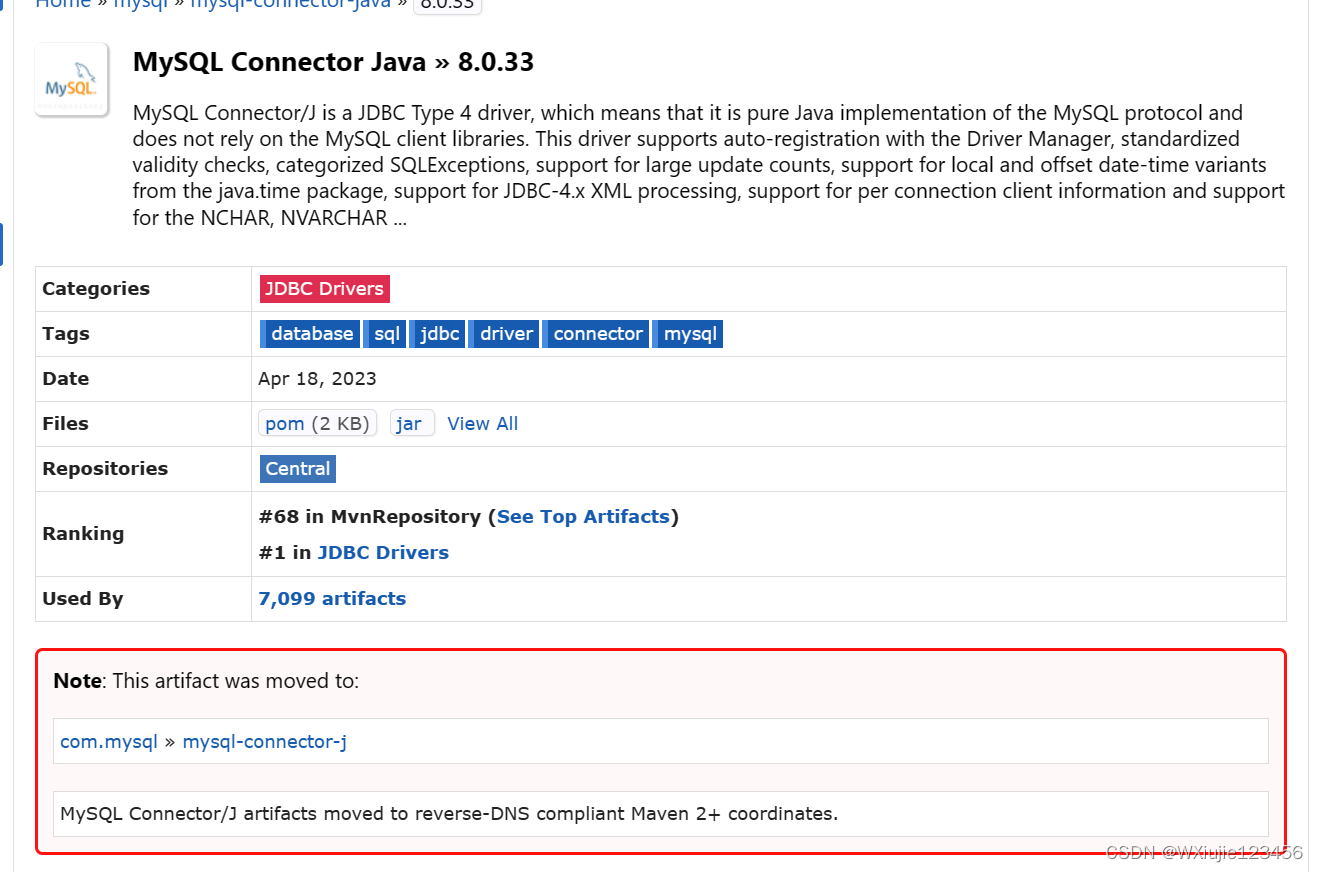Click the Tags row label
Viewport: 1318px width, 872px height.
[66, 334]
